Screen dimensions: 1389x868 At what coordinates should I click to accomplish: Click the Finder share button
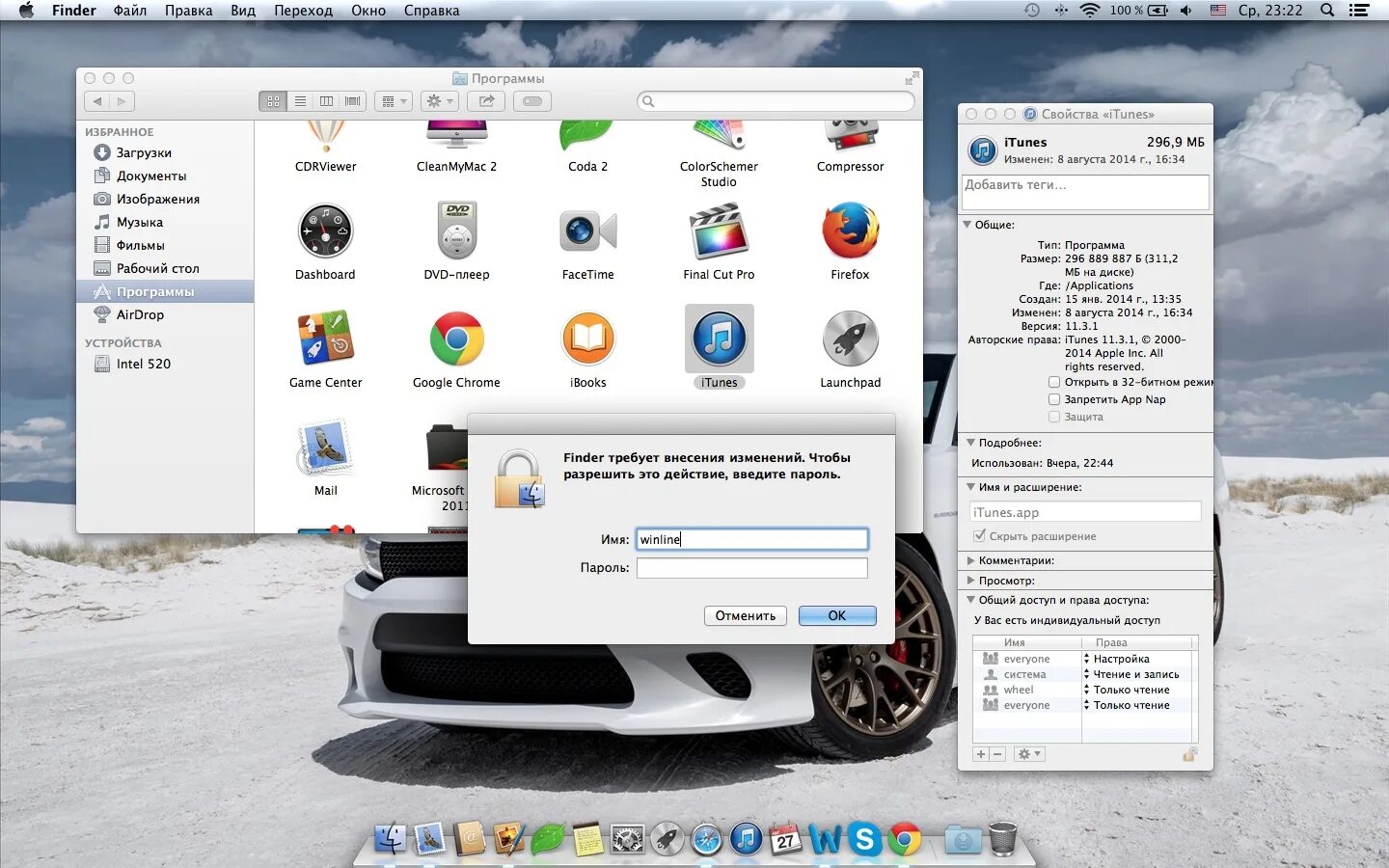point(486,101)
